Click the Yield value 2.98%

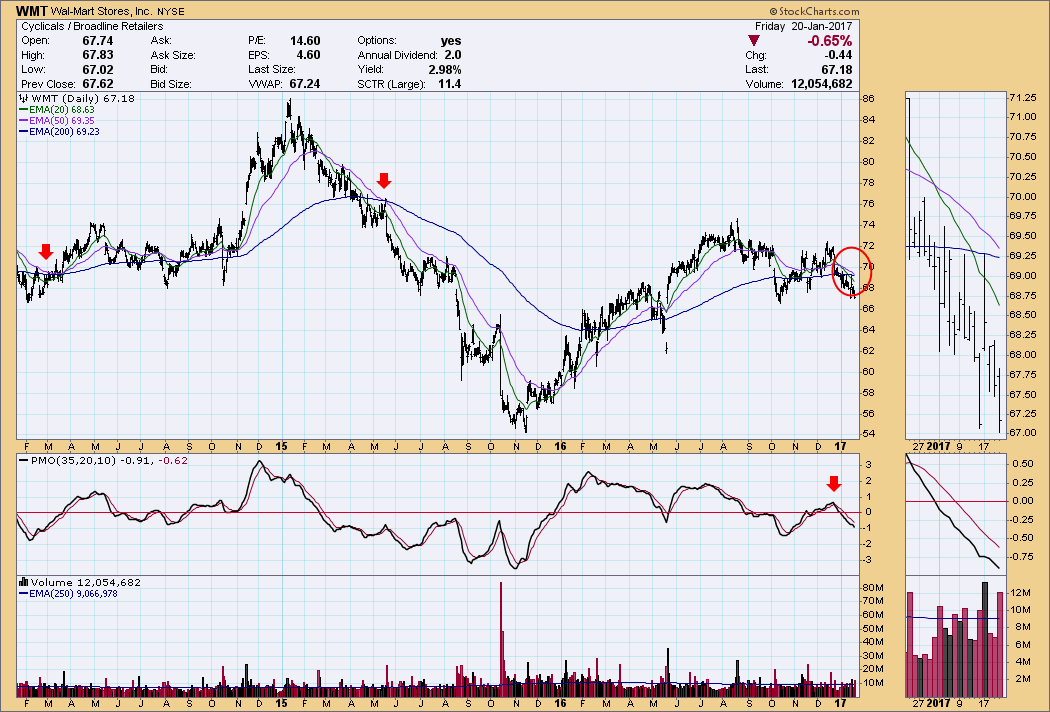(x=445, y=70)
